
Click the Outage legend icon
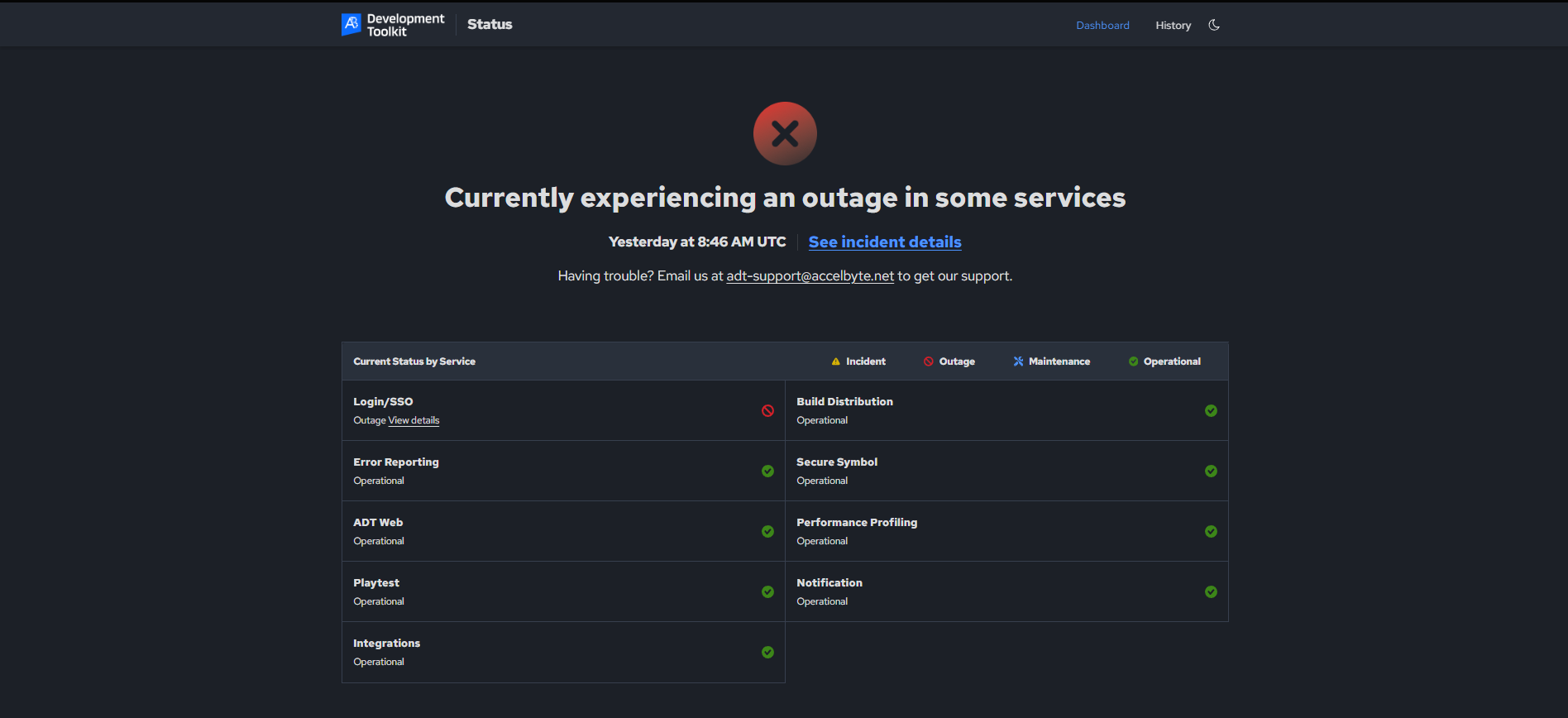[x=929, y=361]
